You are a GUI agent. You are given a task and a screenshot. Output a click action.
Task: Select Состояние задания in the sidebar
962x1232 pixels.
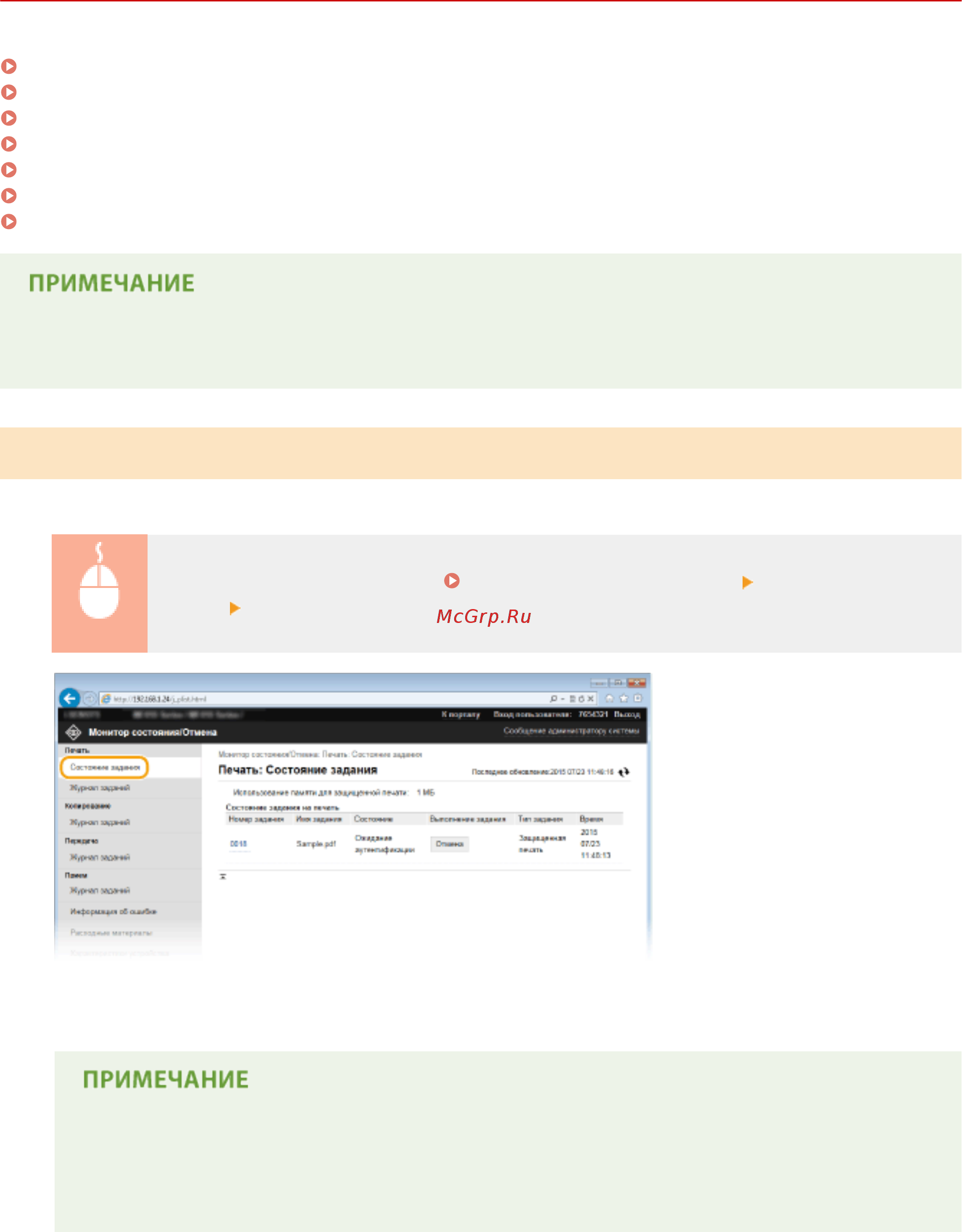[104, 767]
